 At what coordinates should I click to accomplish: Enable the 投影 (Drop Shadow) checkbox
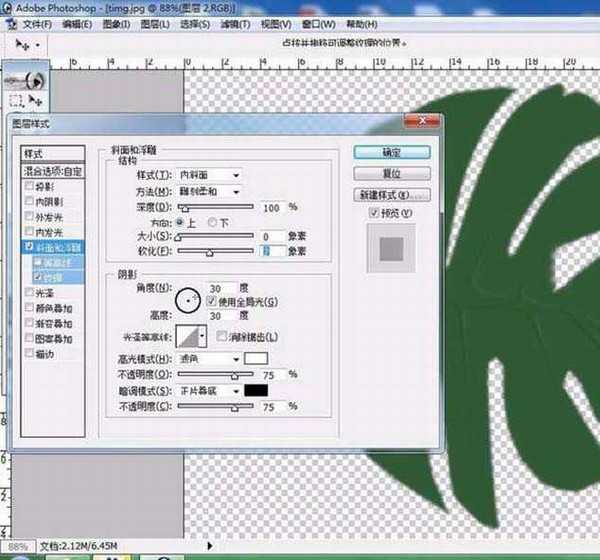click(x=27, y=187)
